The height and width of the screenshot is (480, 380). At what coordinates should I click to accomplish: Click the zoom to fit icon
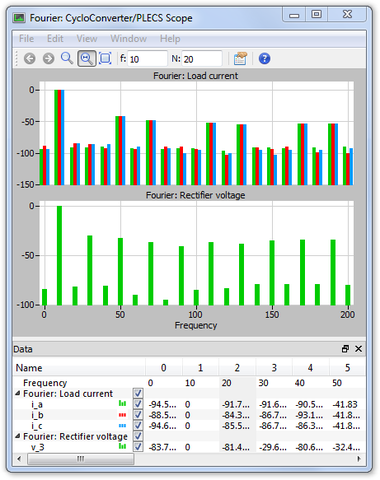tap(105, 59)
